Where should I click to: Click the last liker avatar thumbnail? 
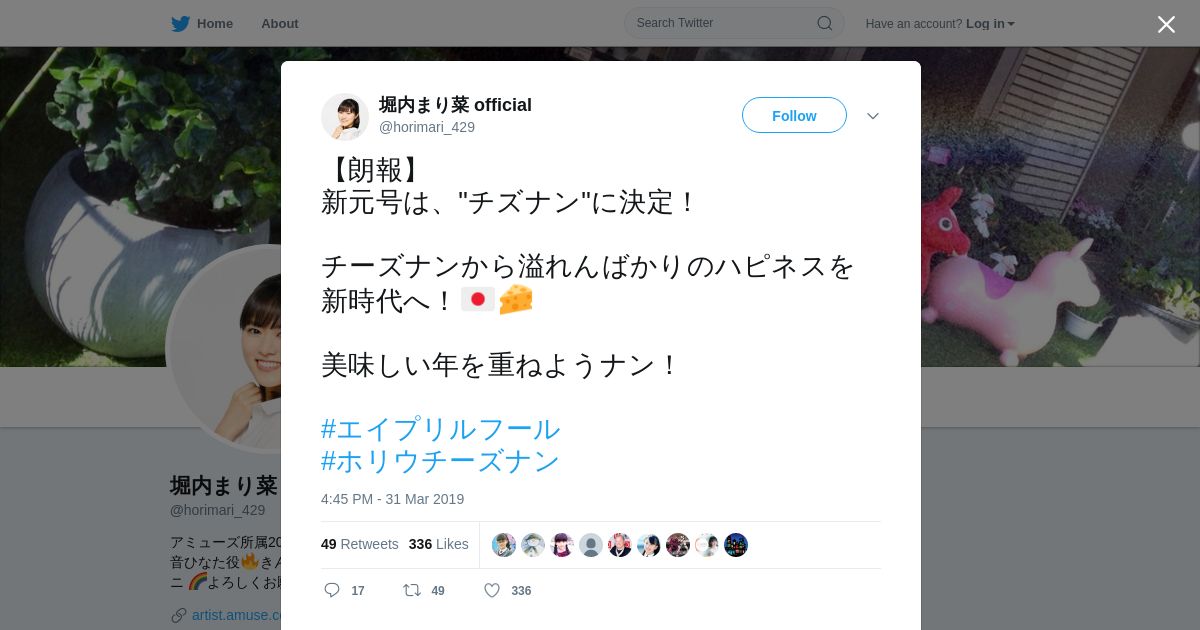pyautogui.click(x=736, y=545)
